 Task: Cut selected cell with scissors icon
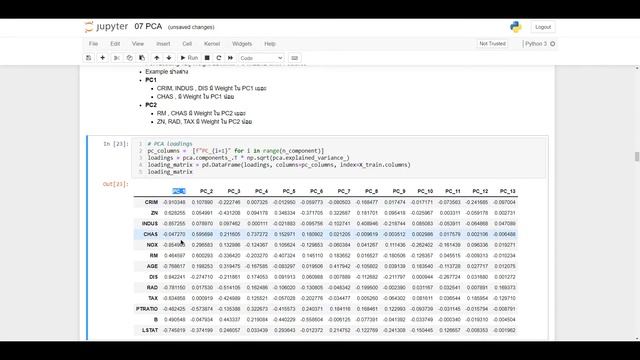tap(117, 58)
